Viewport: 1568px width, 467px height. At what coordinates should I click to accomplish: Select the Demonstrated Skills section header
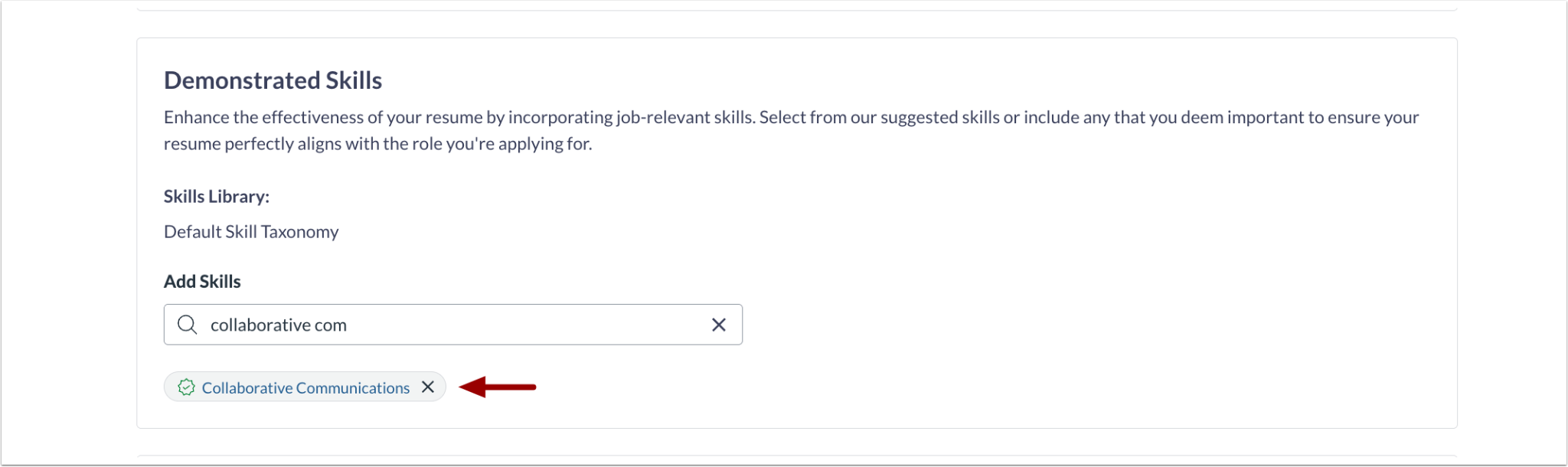coord(273,80)
